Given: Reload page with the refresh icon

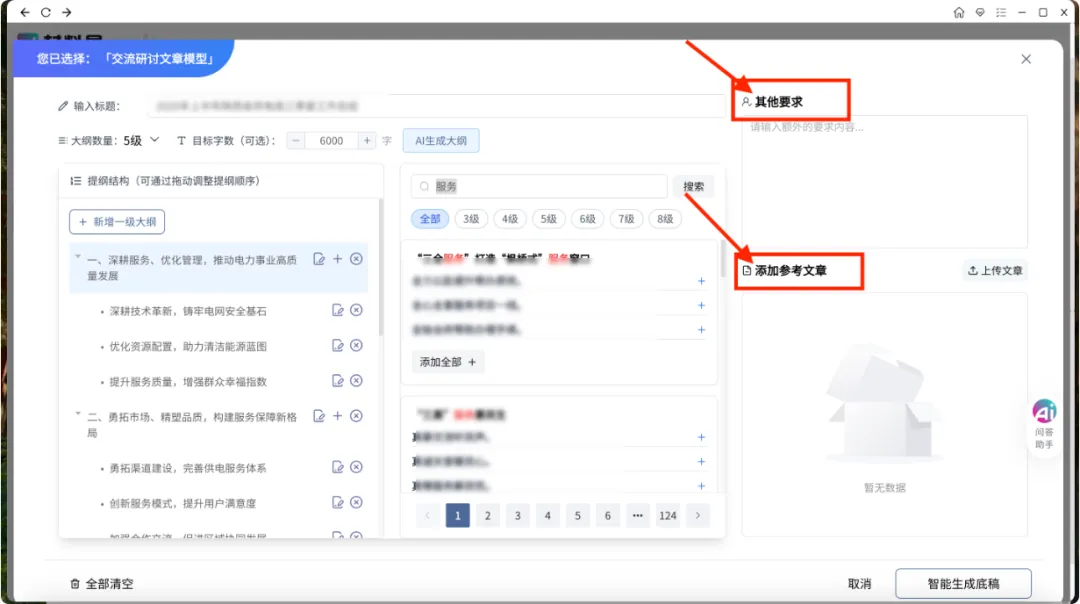Looking at the screenshot, I should pos(45,12).
